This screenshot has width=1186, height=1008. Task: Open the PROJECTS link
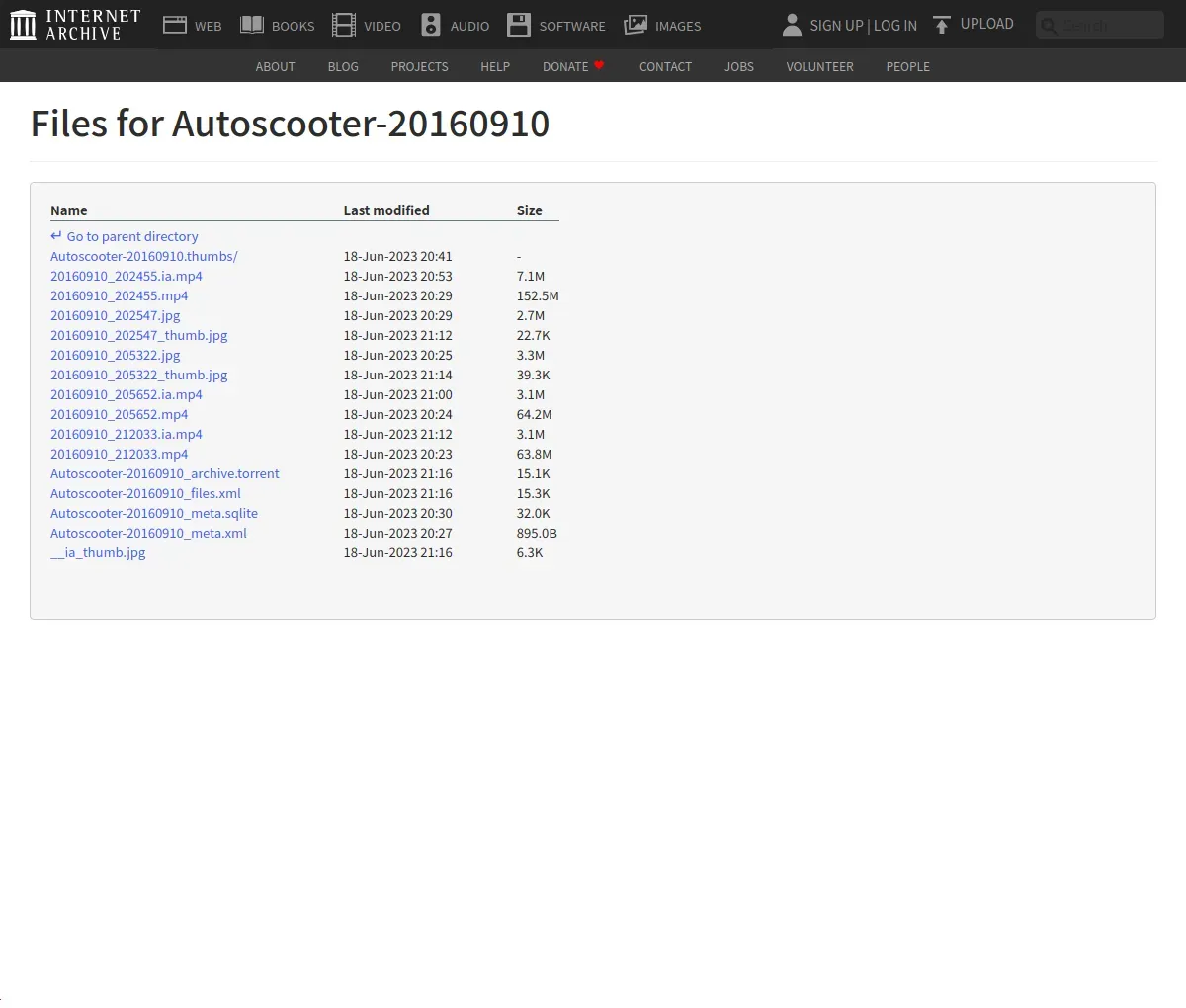tap(419, 66)
